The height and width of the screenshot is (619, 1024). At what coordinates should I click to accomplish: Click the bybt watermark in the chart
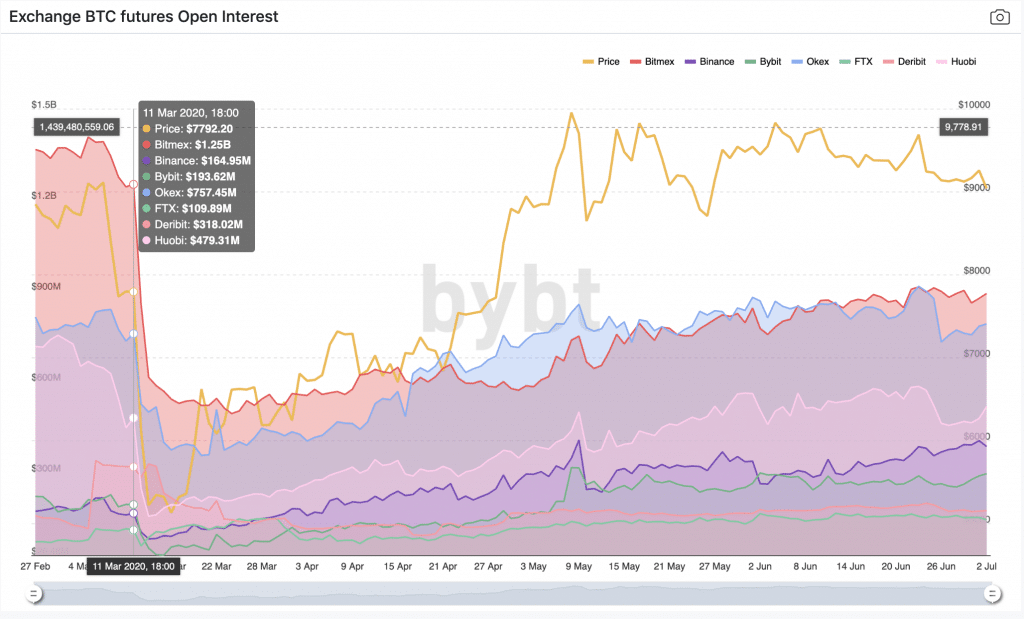[x=510, y=295]
